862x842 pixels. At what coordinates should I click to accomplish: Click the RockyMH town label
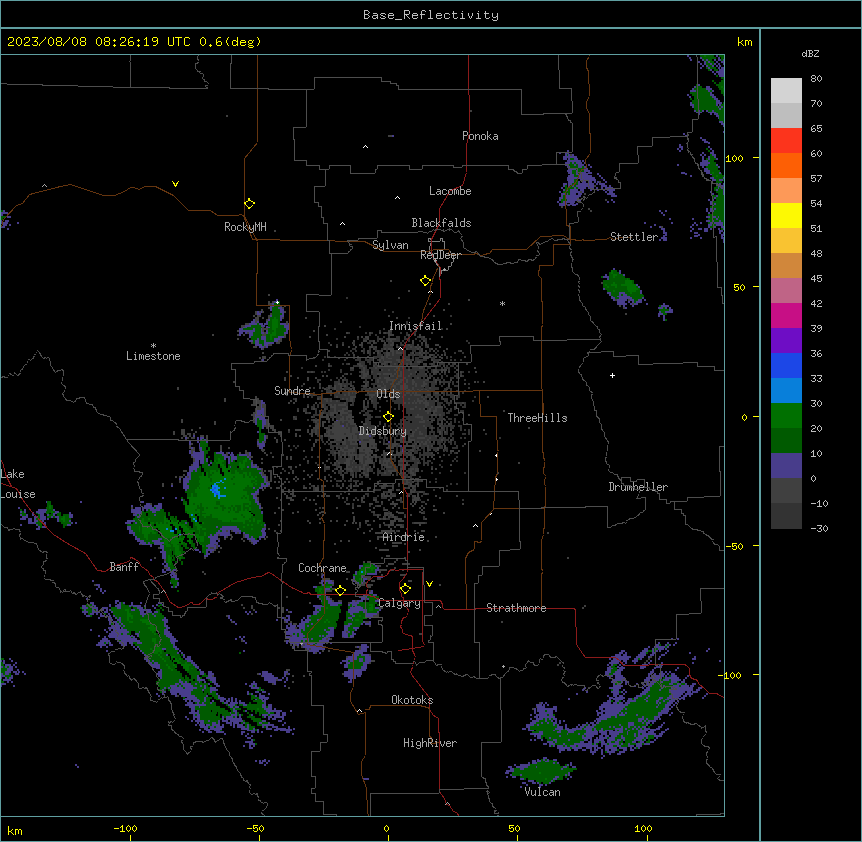[x=245, y=227]
